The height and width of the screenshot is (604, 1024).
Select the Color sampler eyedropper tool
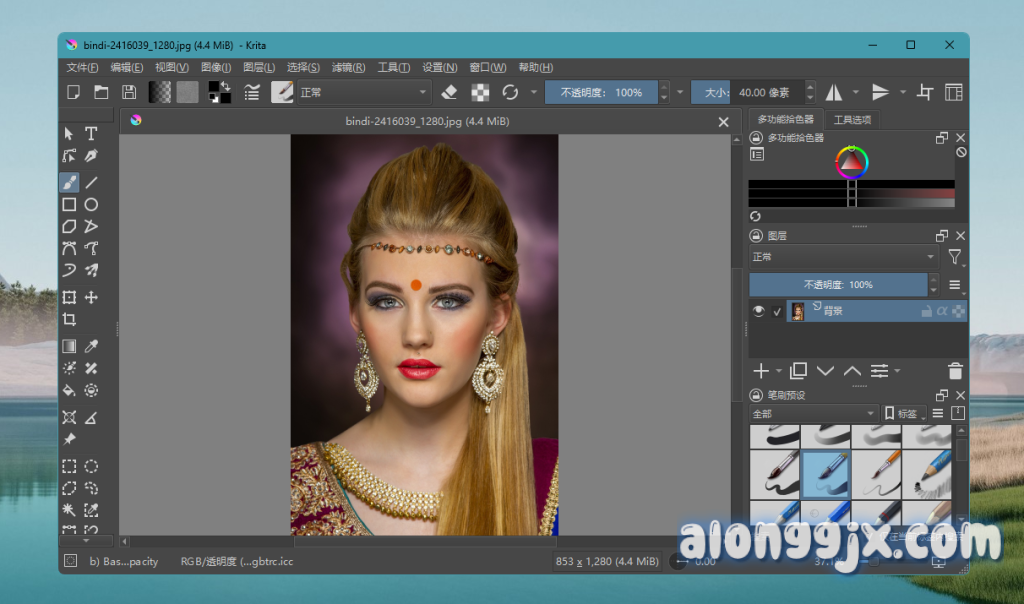tap(91, 346)
